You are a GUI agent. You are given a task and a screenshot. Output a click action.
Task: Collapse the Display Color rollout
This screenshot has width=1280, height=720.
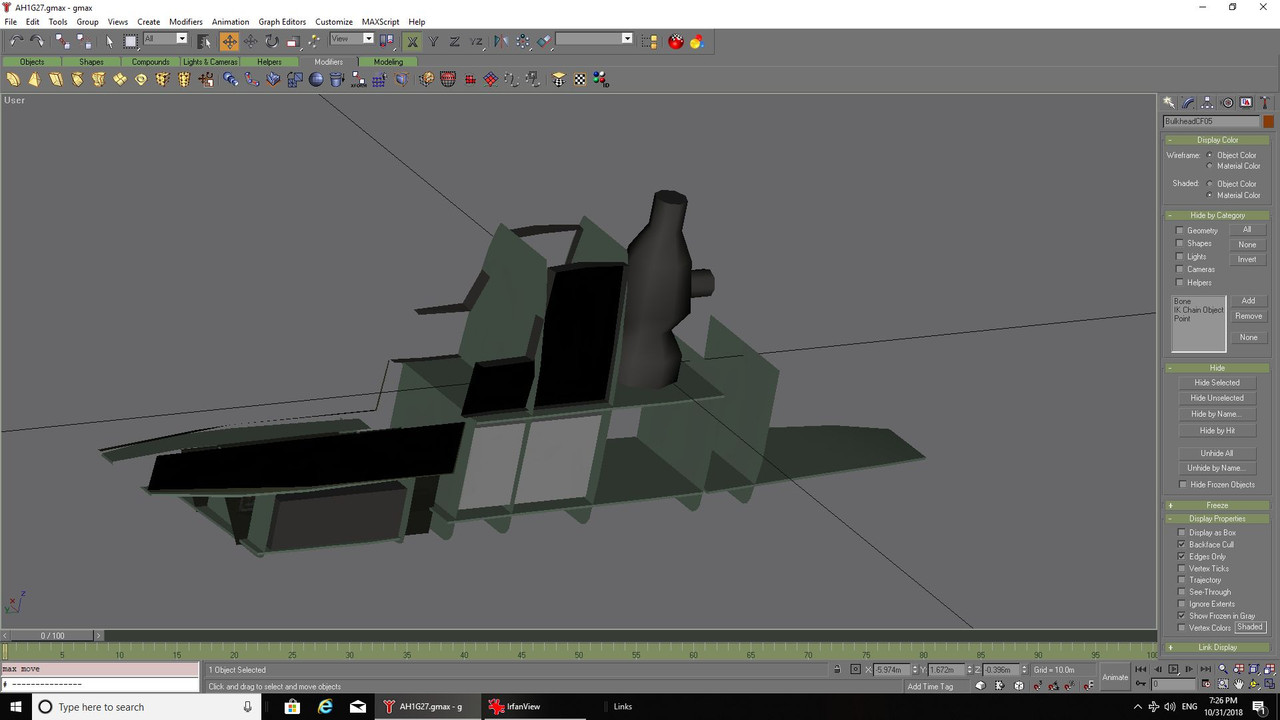tap(1217, 140)
